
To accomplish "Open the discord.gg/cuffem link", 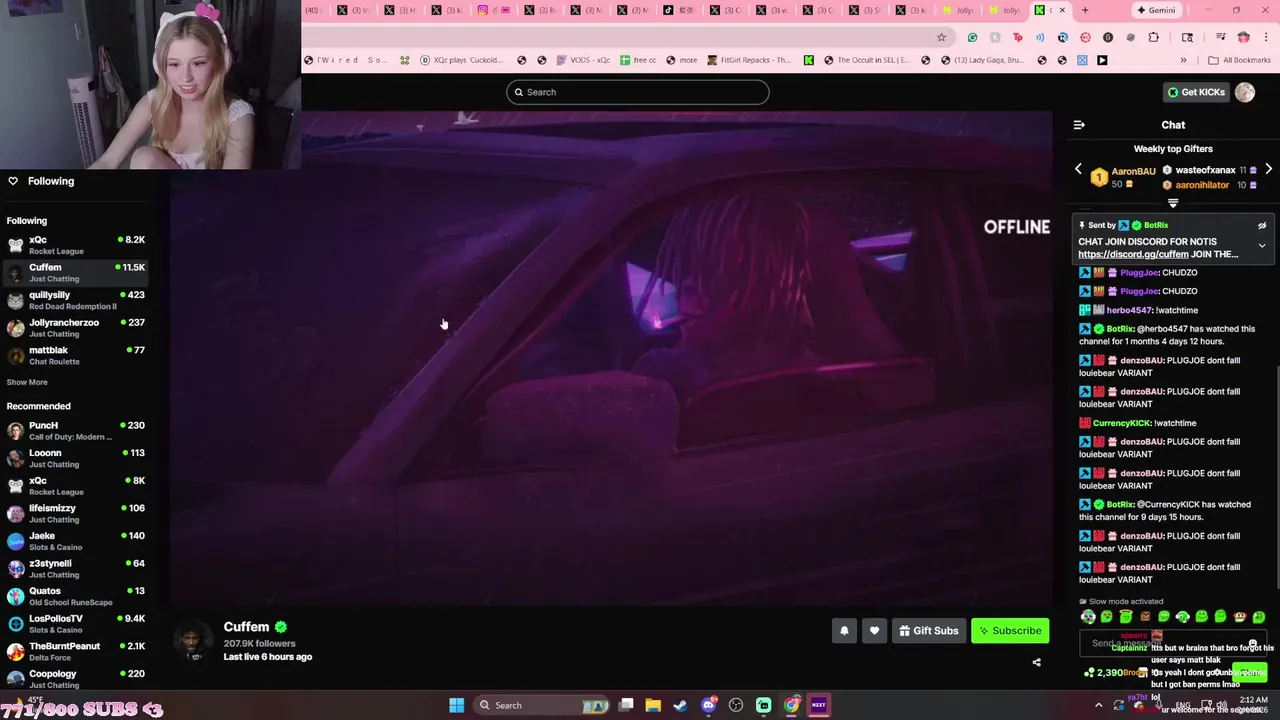I will pos(1133,254).
